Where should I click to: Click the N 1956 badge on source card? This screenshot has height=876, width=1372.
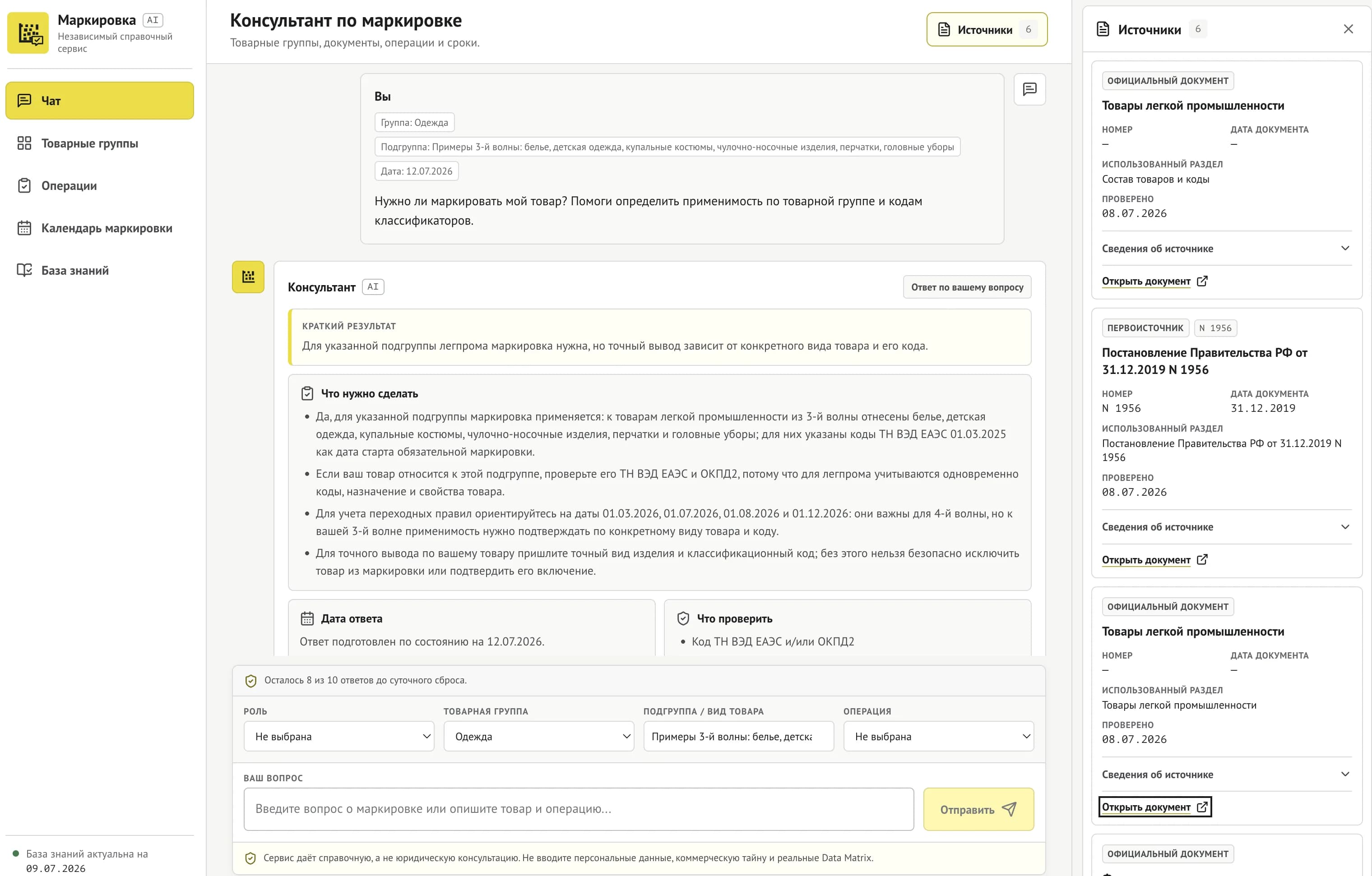(x=1215, y=328)
